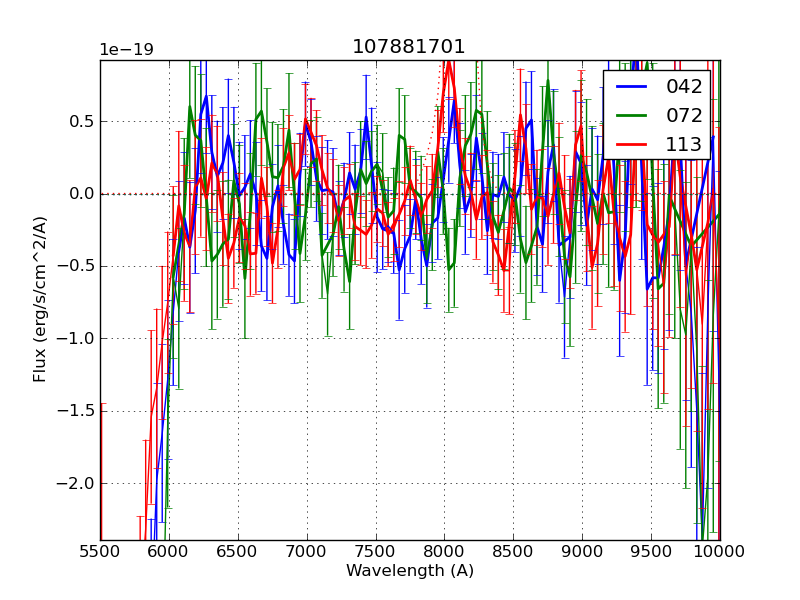The image size is (800, 600).
Task: Click the Flux (erg/s/cm^2/A) y-axis label
Action: coord(40,299)
